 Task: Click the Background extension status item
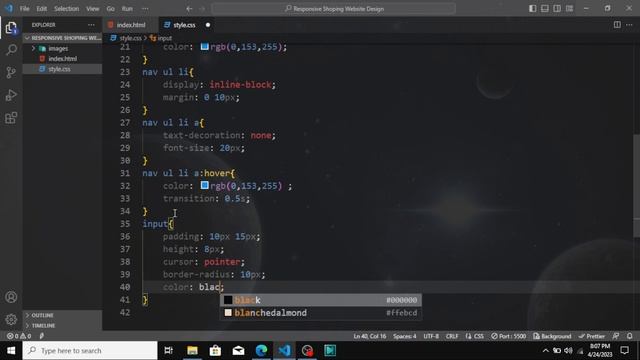[552, 336]
